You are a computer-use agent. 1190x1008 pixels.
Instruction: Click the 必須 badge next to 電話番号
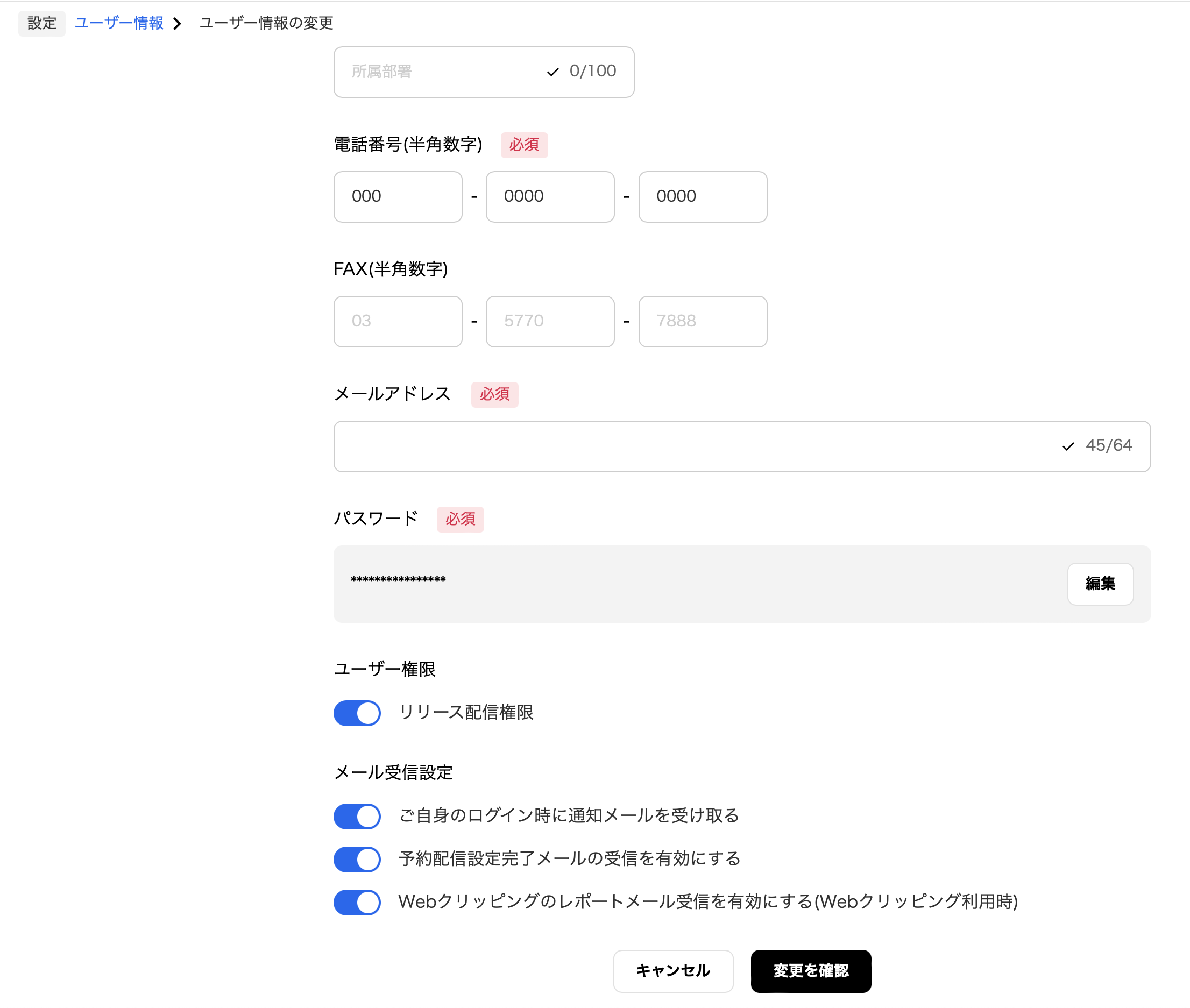click(x=524, y=145)
